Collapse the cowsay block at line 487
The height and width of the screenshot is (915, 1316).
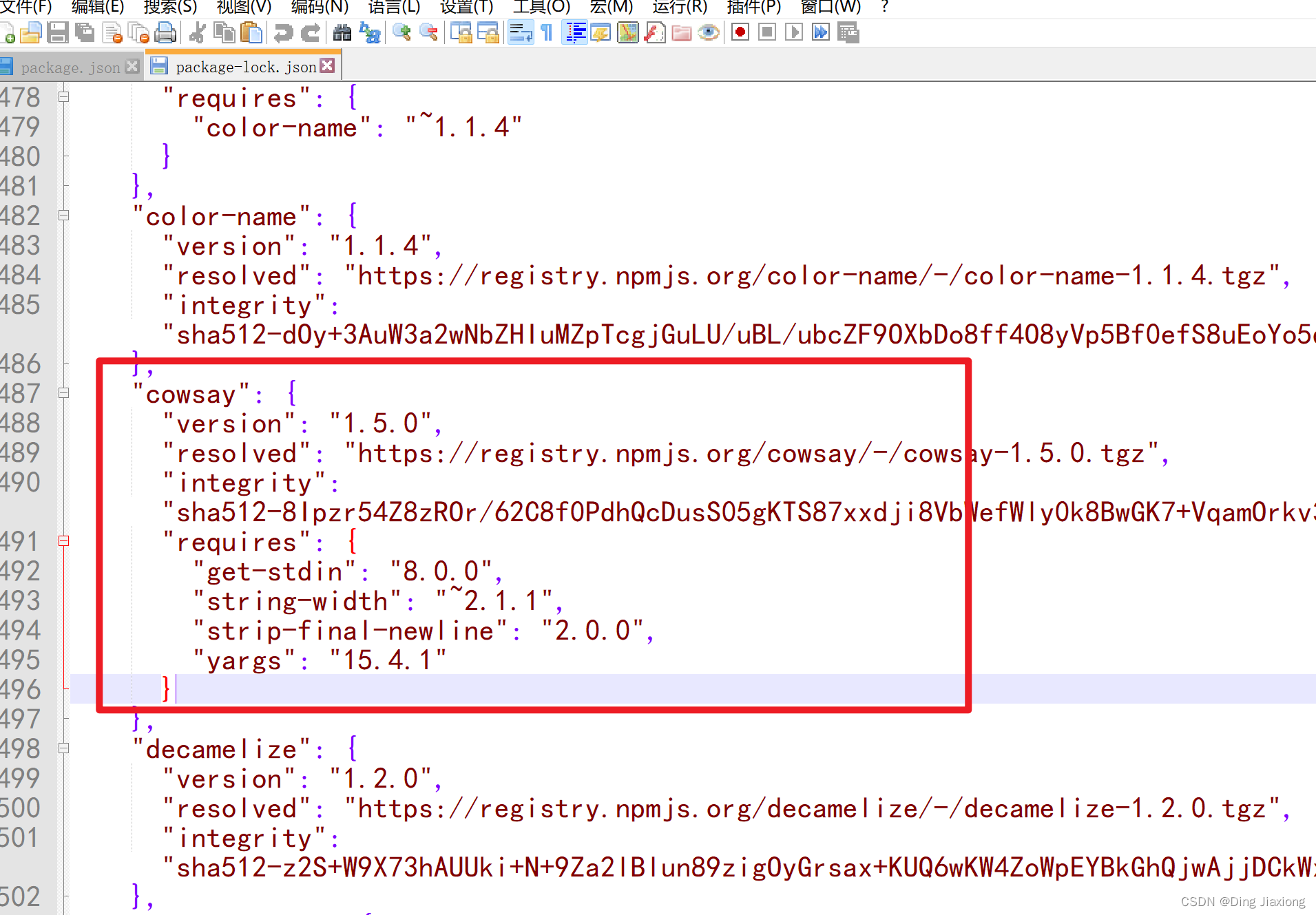pos(63,393)
